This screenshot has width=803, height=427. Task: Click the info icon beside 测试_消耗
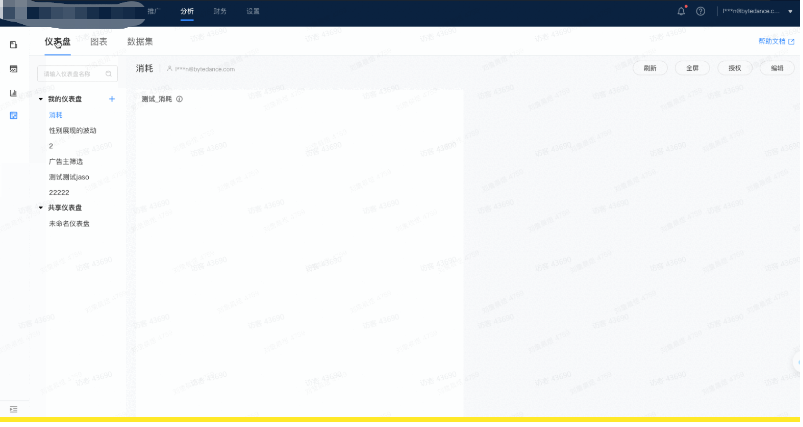click(x=179, y=99)
